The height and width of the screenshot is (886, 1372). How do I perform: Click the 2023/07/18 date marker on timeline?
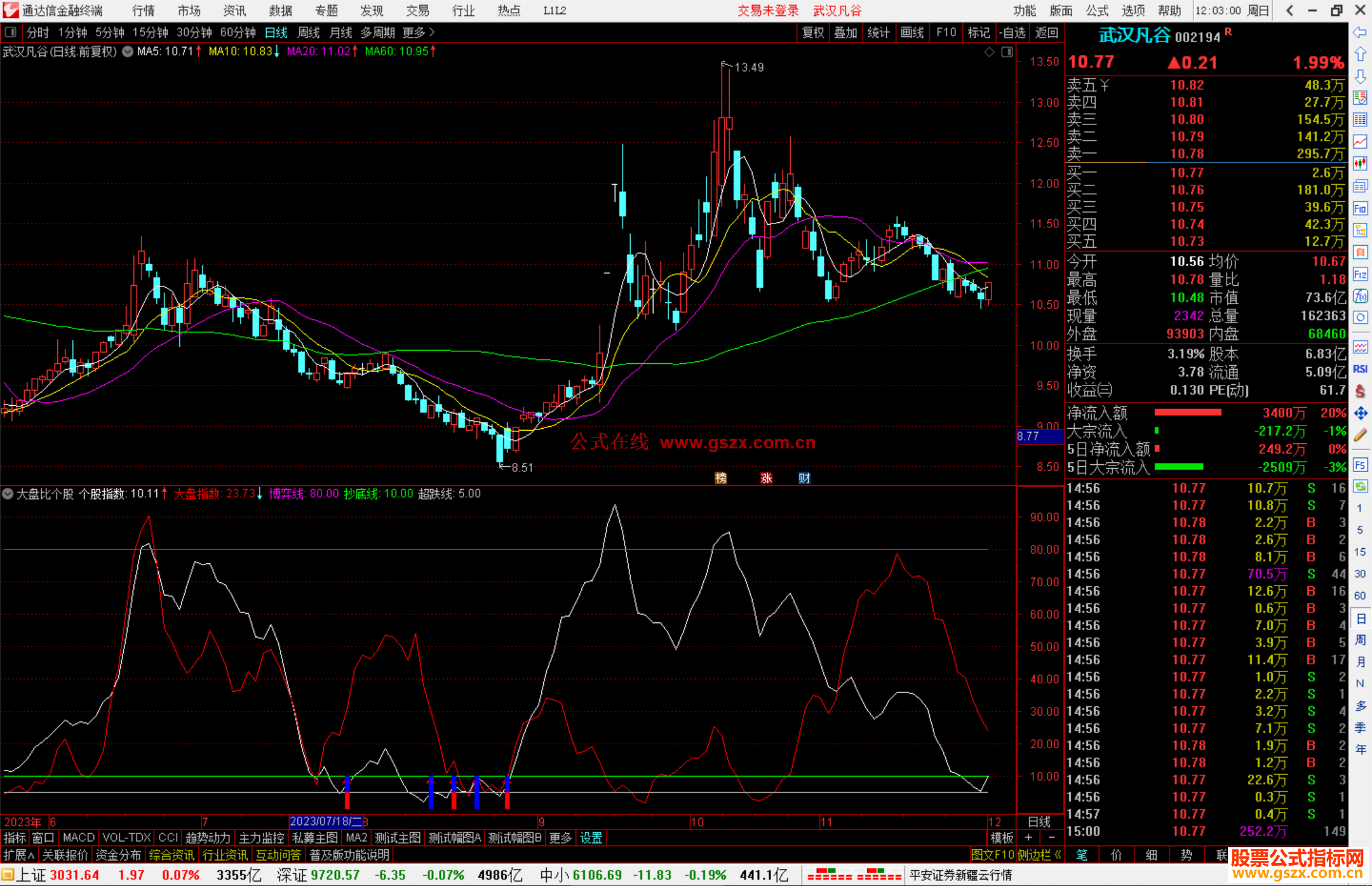click(325, 821)
